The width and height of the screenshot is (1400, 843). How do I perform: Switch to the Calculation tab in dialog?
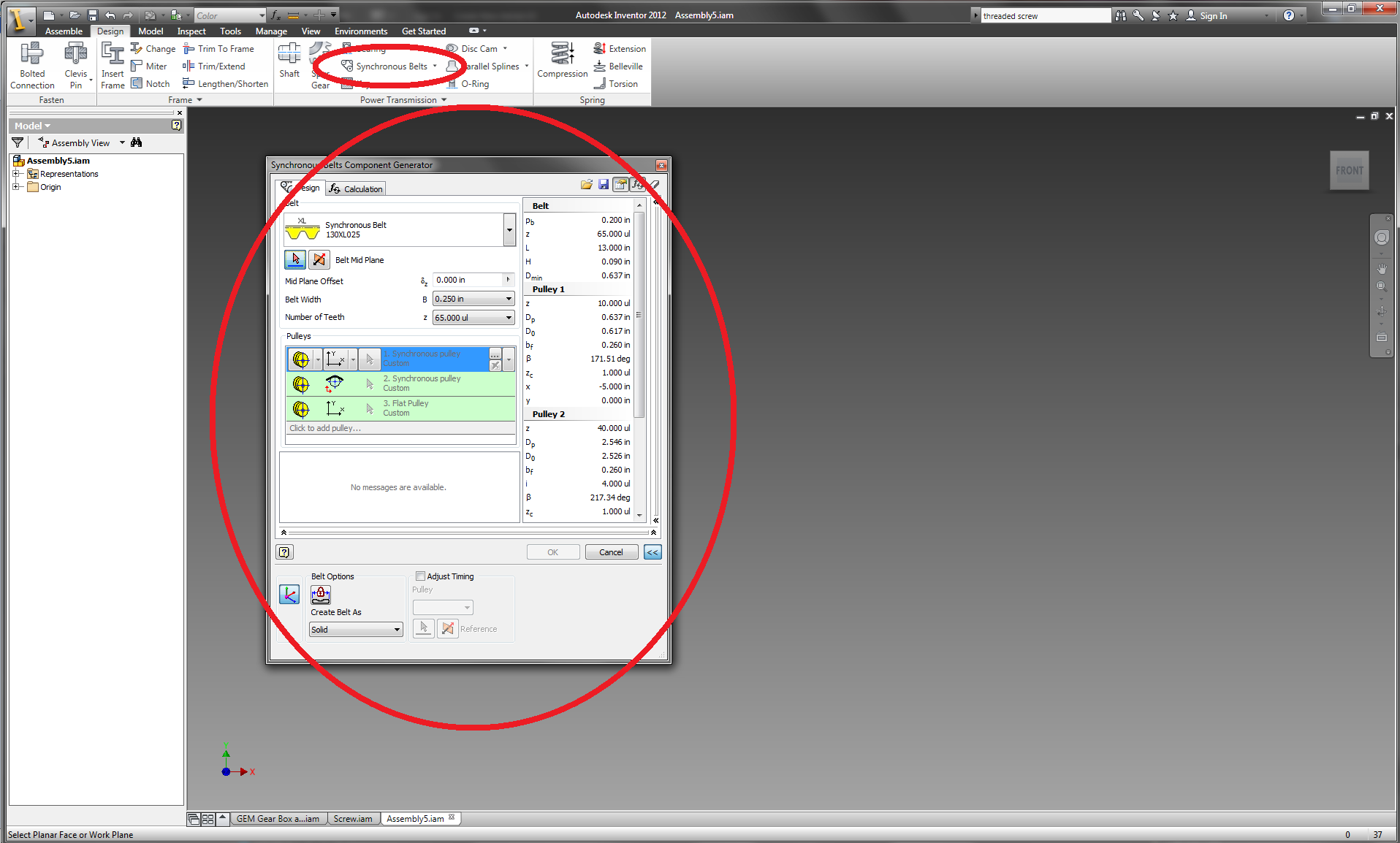pos(356,188)
